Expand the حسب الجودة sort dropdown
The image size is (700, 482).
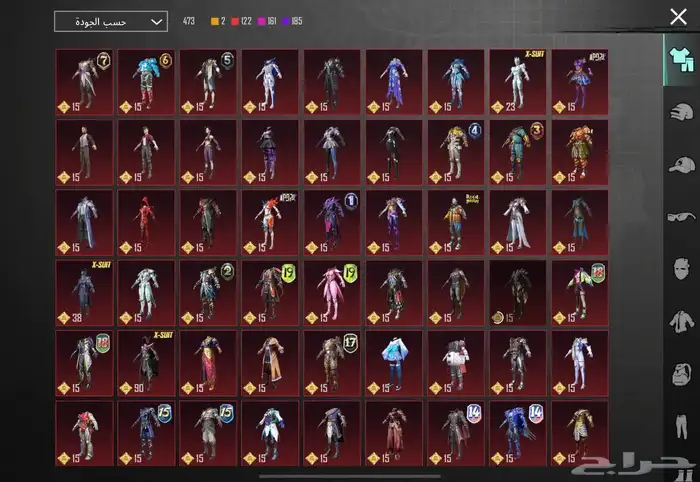pos(111,21)
